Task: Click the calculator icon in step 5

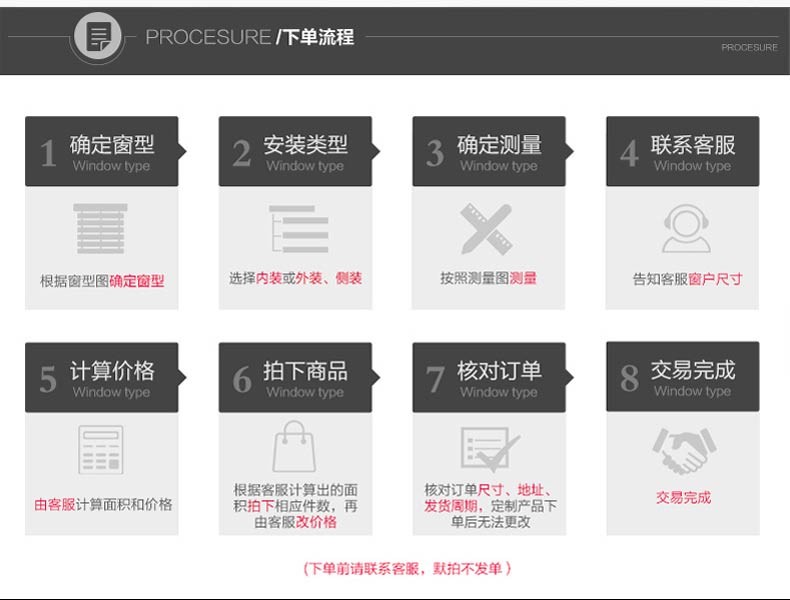Action: (101, 449)
